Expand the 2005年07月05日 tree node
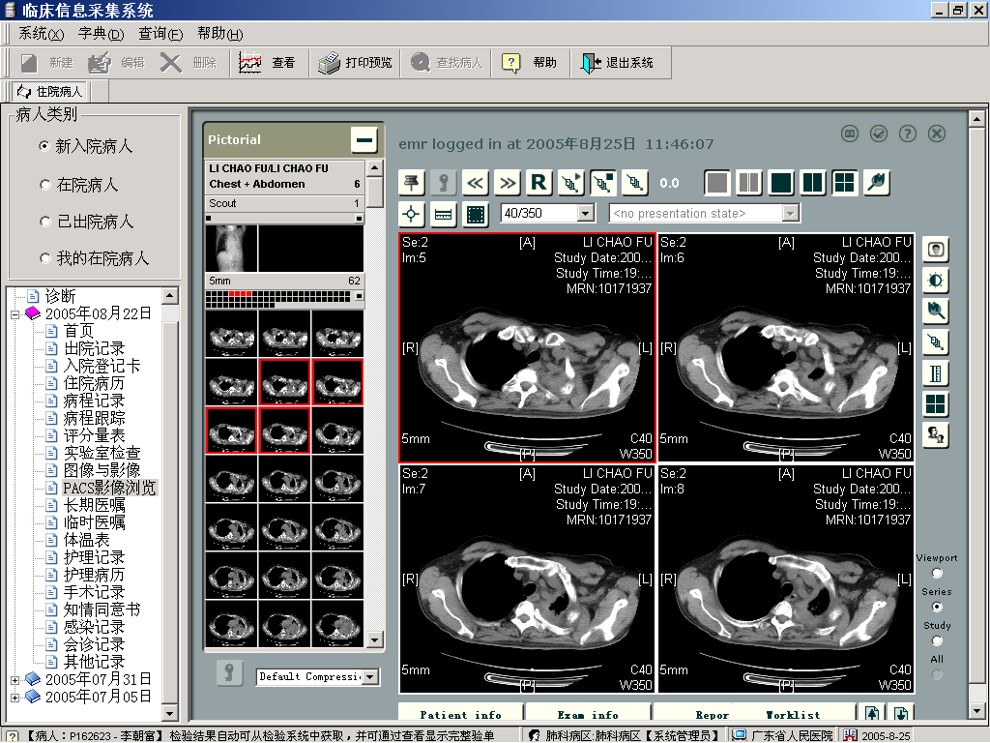 (15, 697)
